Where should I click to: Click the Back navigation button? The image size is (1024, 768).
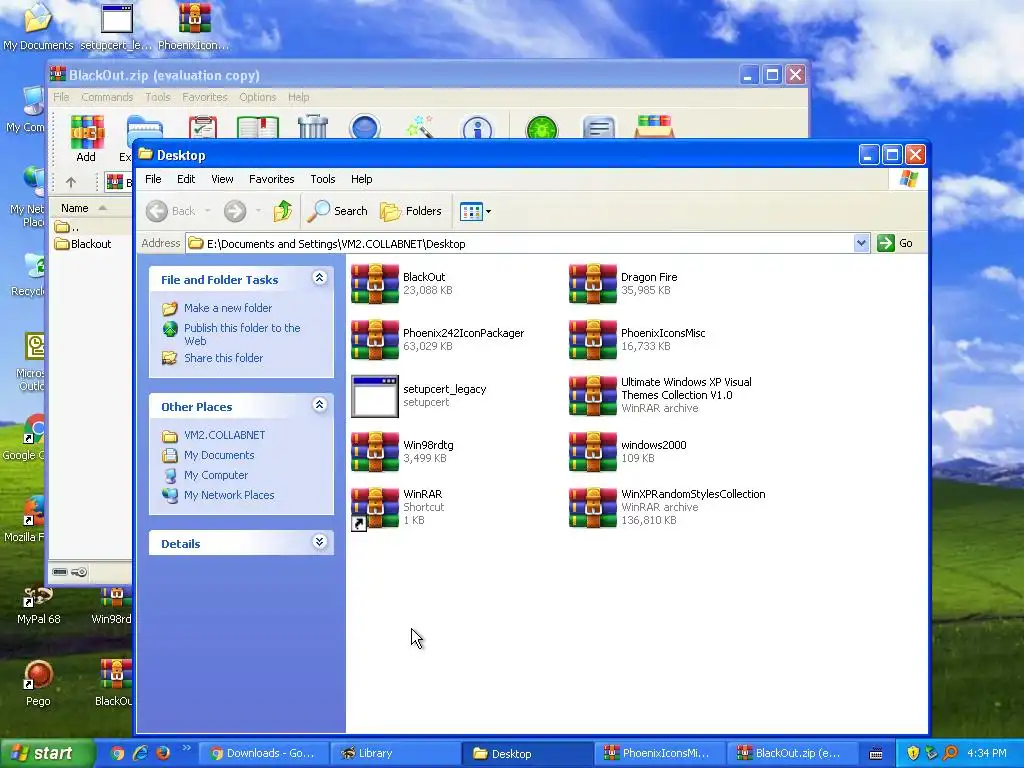point(171,211)
